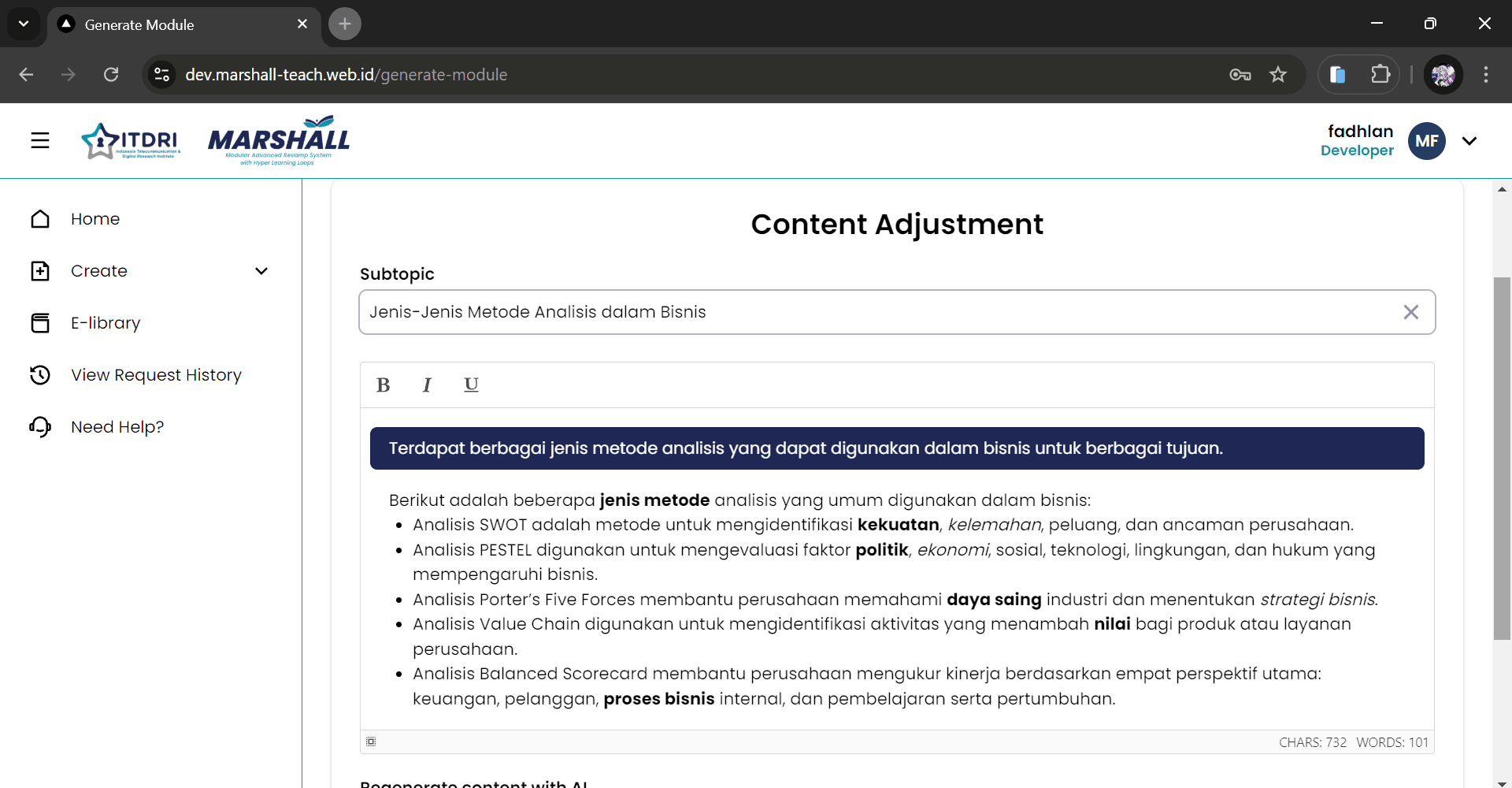Image resolution: width=1512 pixels, height=788 pixels.
Task: Expand the Create menu chevron
Action: [x=261, y=271]
